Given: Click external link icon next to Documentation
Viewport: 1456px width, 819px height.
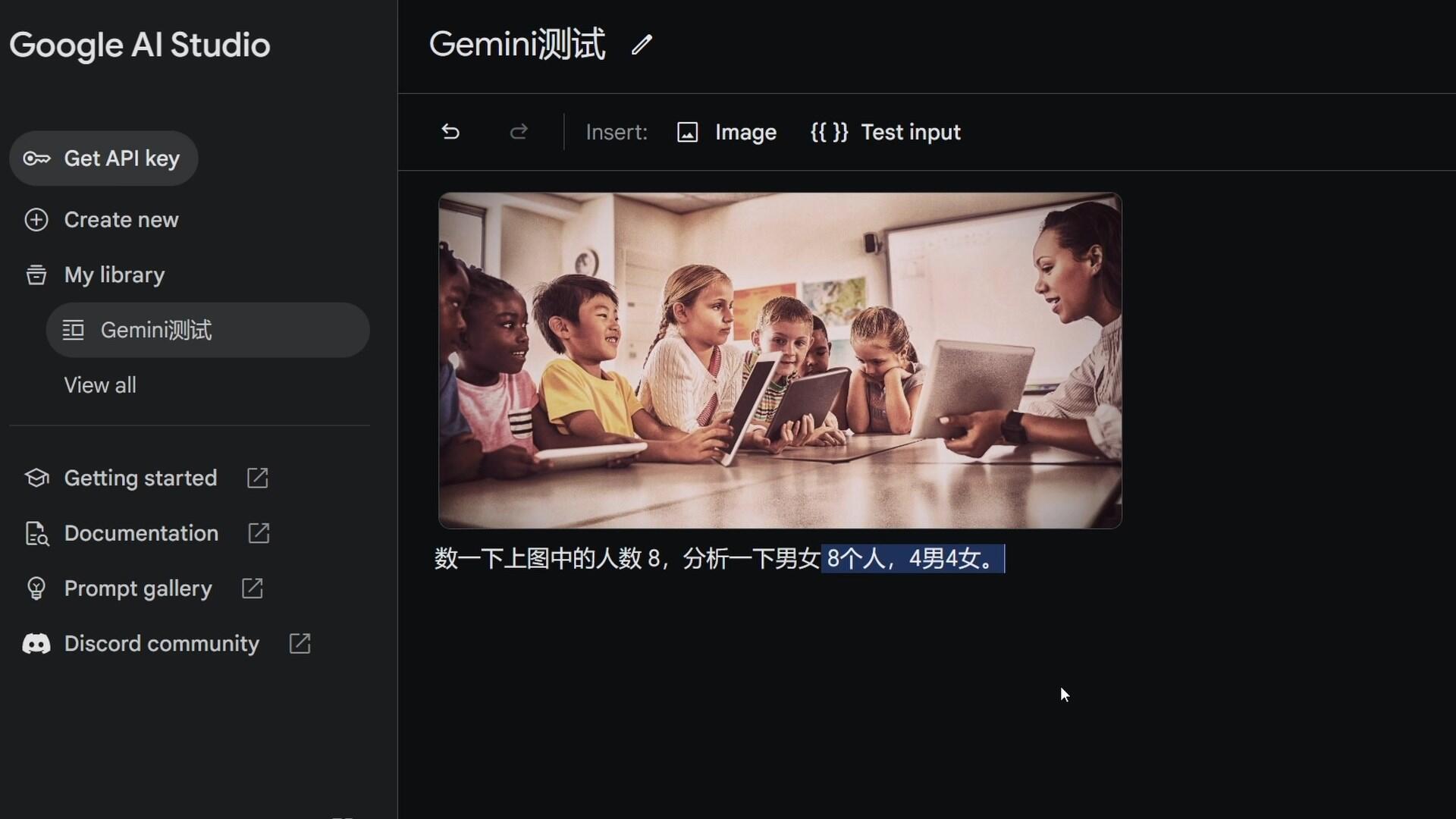Looking at the screenshot, I should (x=259, y=533).
